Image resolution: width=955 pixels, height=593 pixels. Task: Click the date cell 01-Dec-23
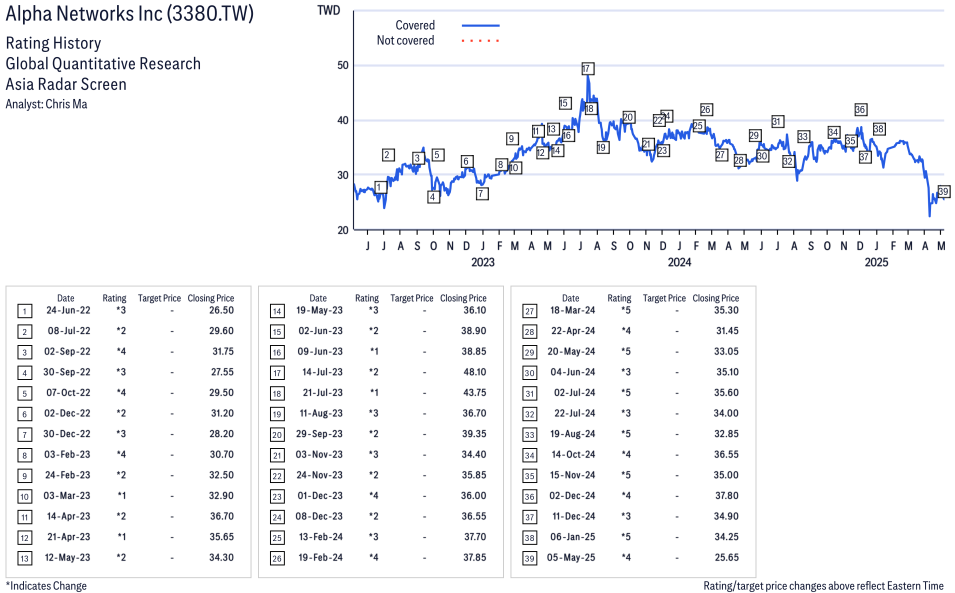coord(320,496)
